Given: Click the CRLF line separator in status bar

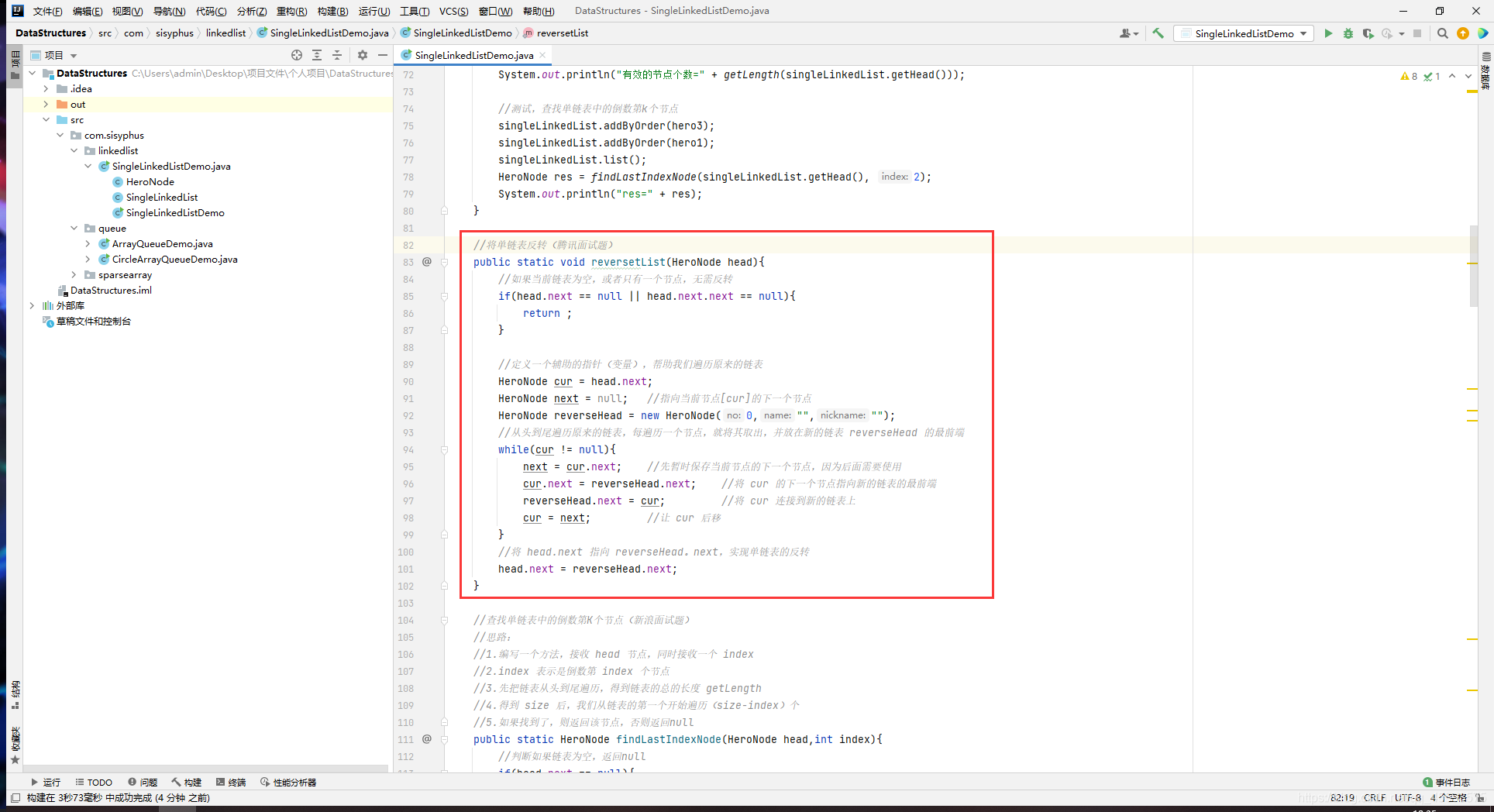Looking at the screenshot, I should click(x=1375, y=797).
